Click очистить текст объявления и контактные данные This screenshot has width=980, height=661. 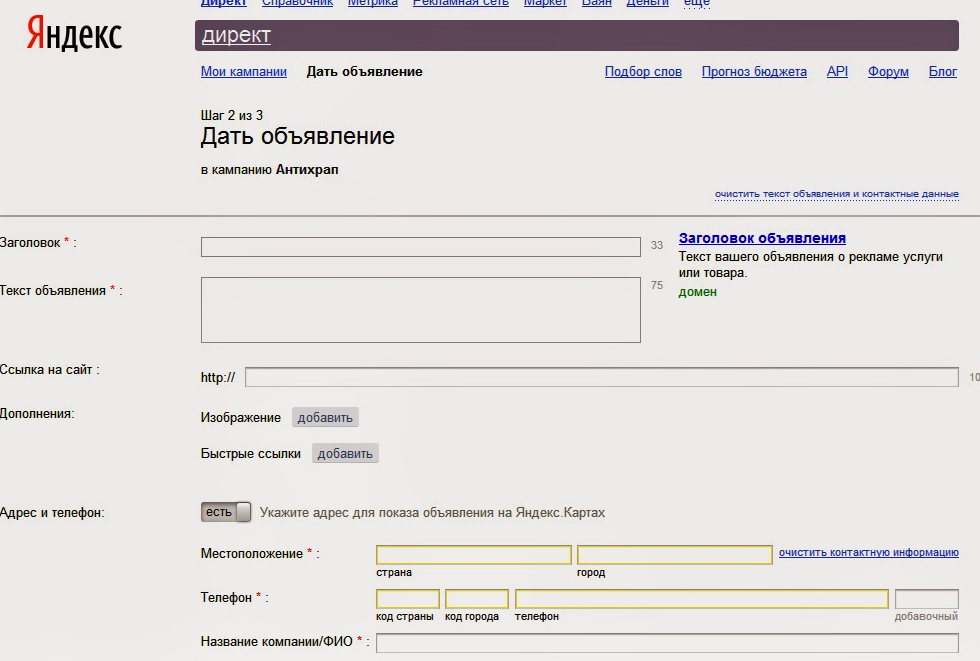[x=836, y=194]
